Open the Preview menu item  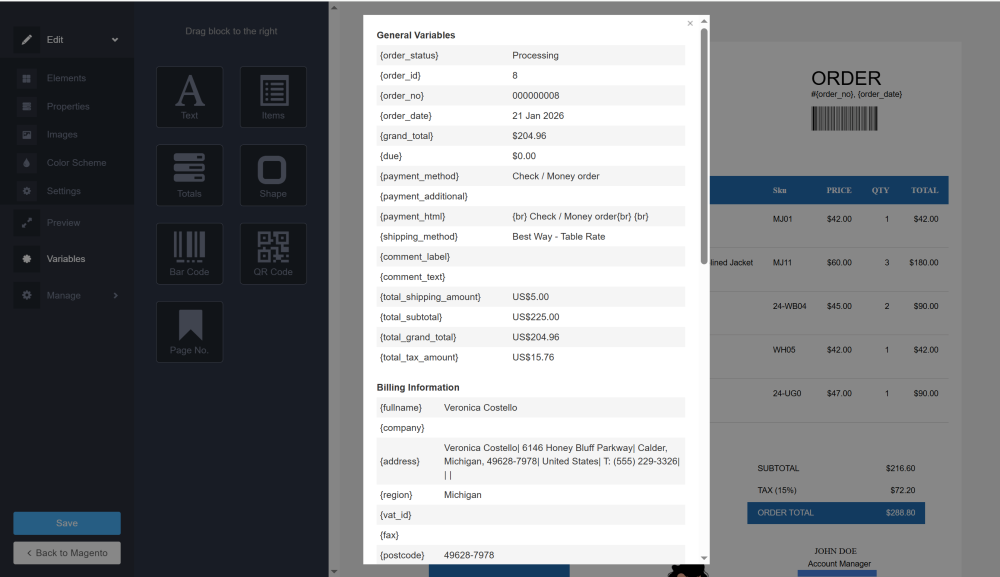pos(63,223)
